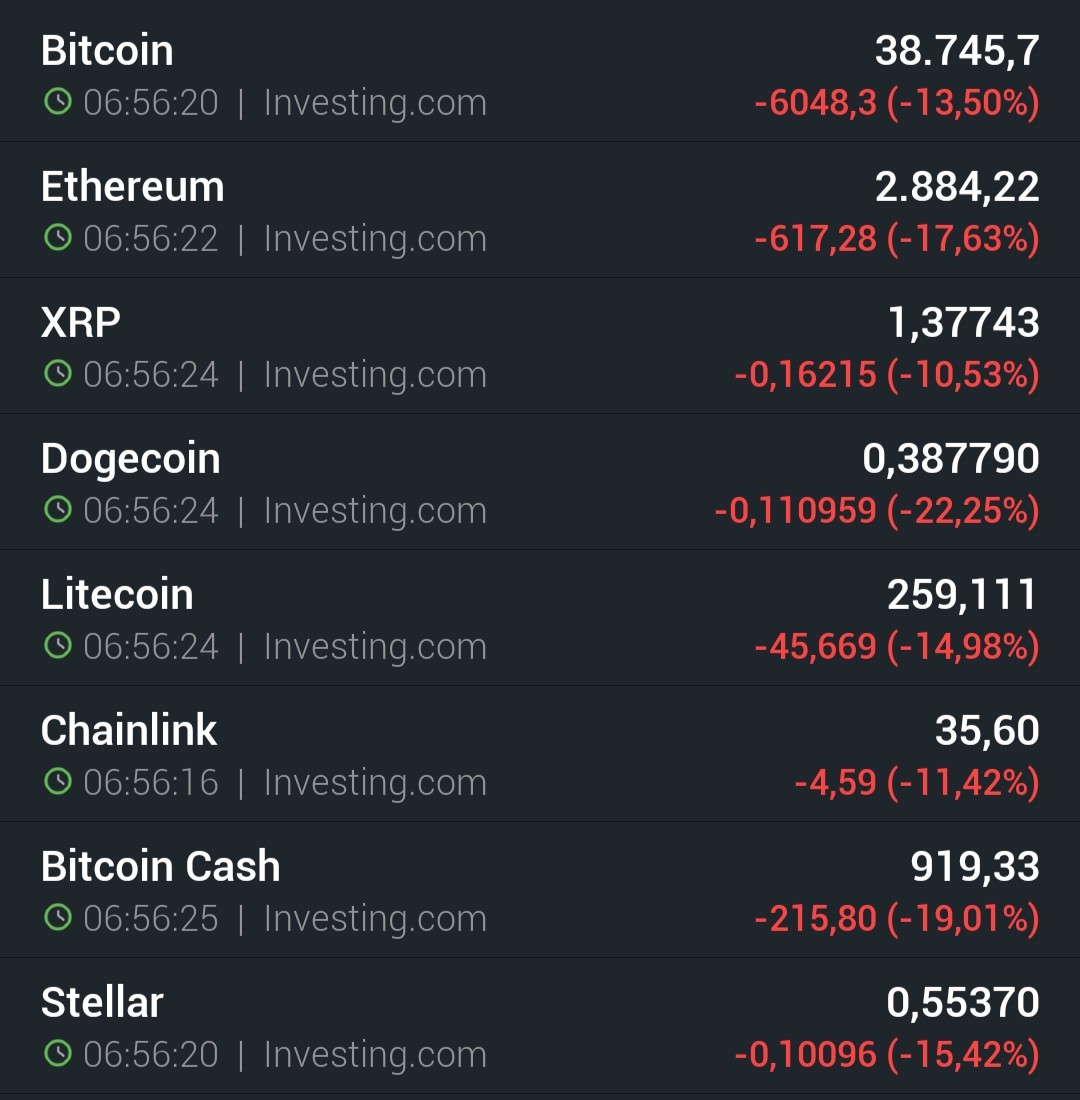
Task: Click the green clock icon under Bitcoin
Action: click(x=58, y=102)
